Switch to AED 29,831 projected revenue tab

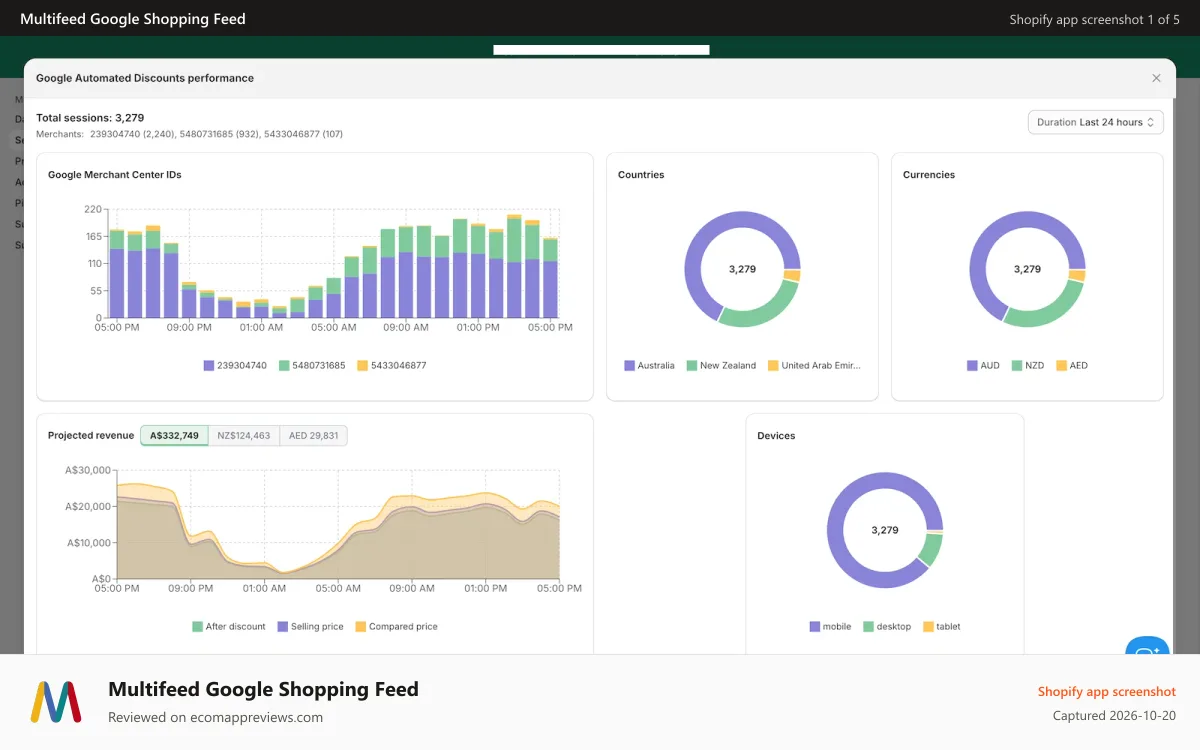[x=313, y=436]
